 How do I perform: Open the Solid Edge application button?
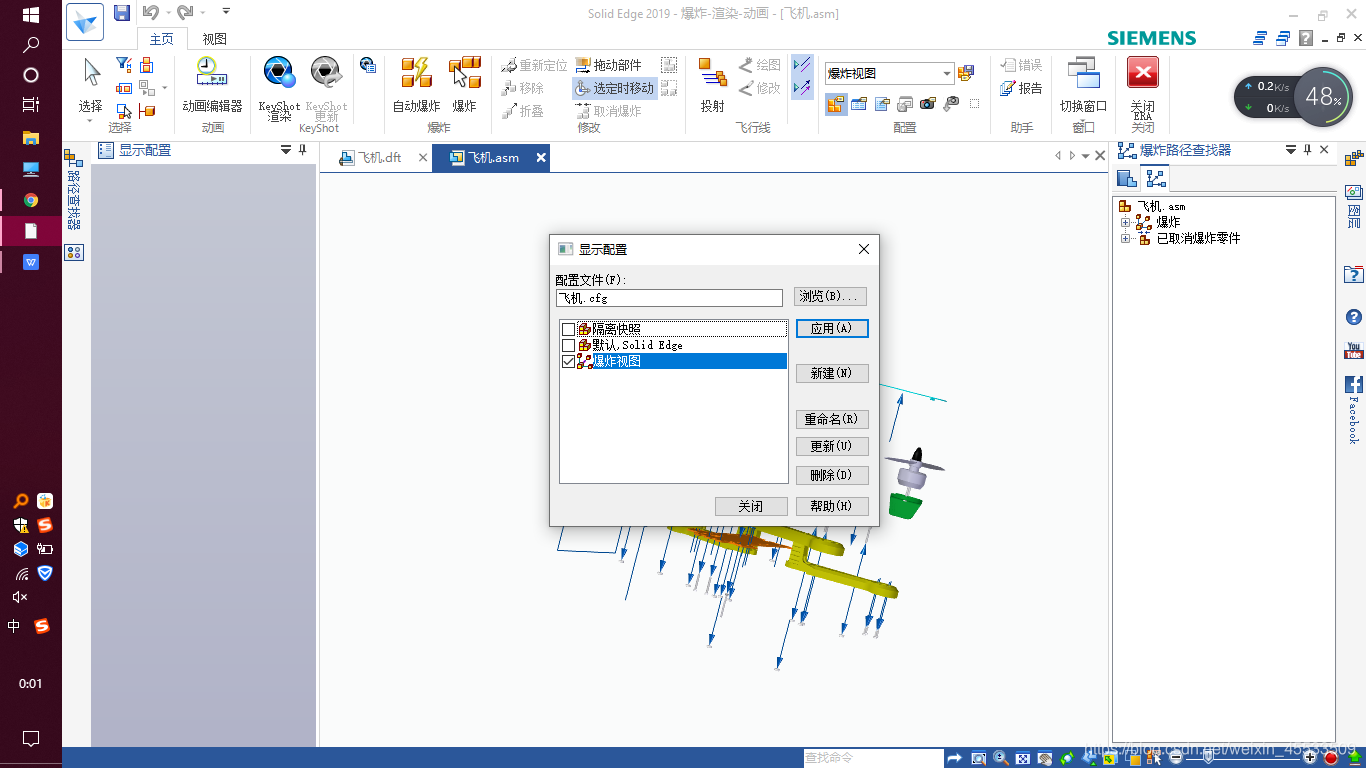85,22
